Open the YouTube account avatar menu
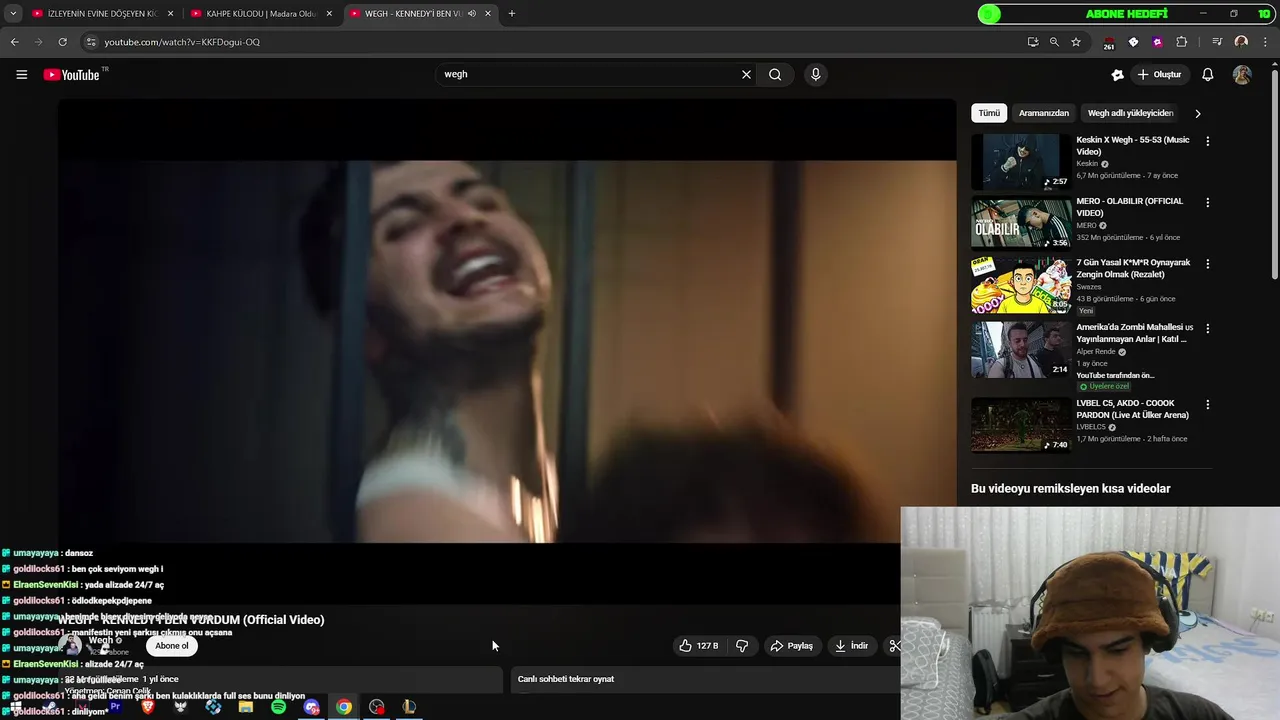1280x720 pixels. [x=1242, y=75]
